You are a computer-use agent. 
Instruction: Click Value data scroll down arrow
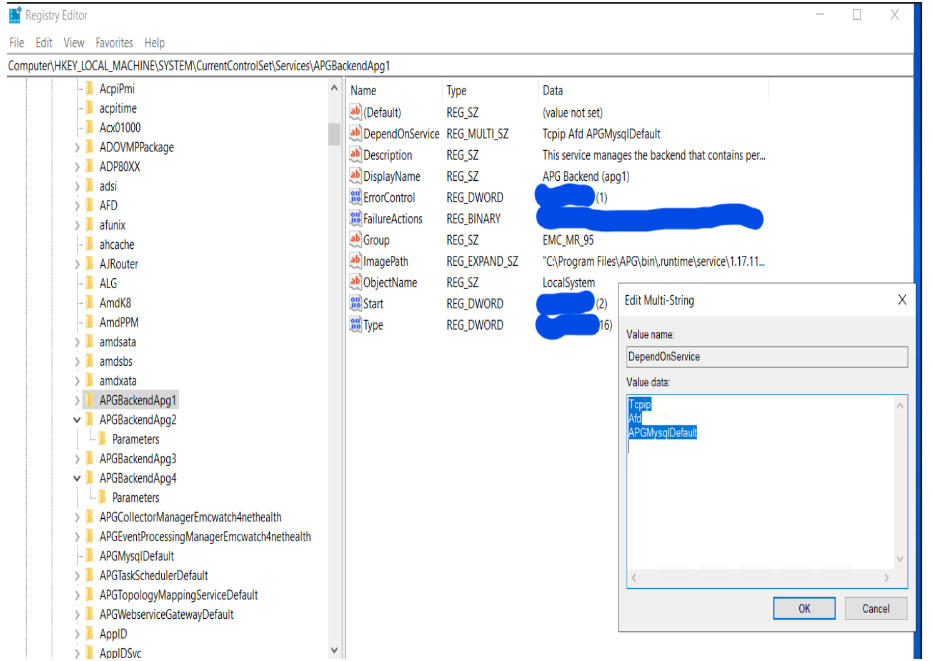point(900,559)
